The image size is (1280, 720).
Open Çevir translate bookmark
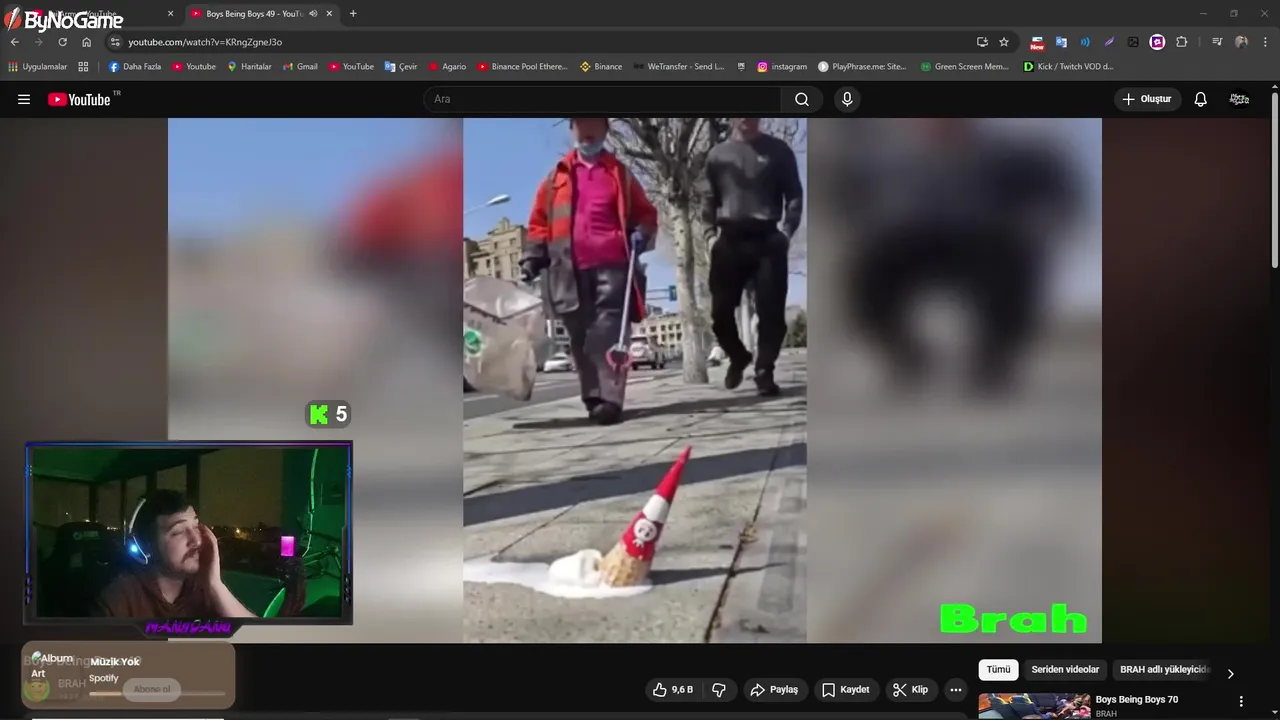tap(401, 67)
